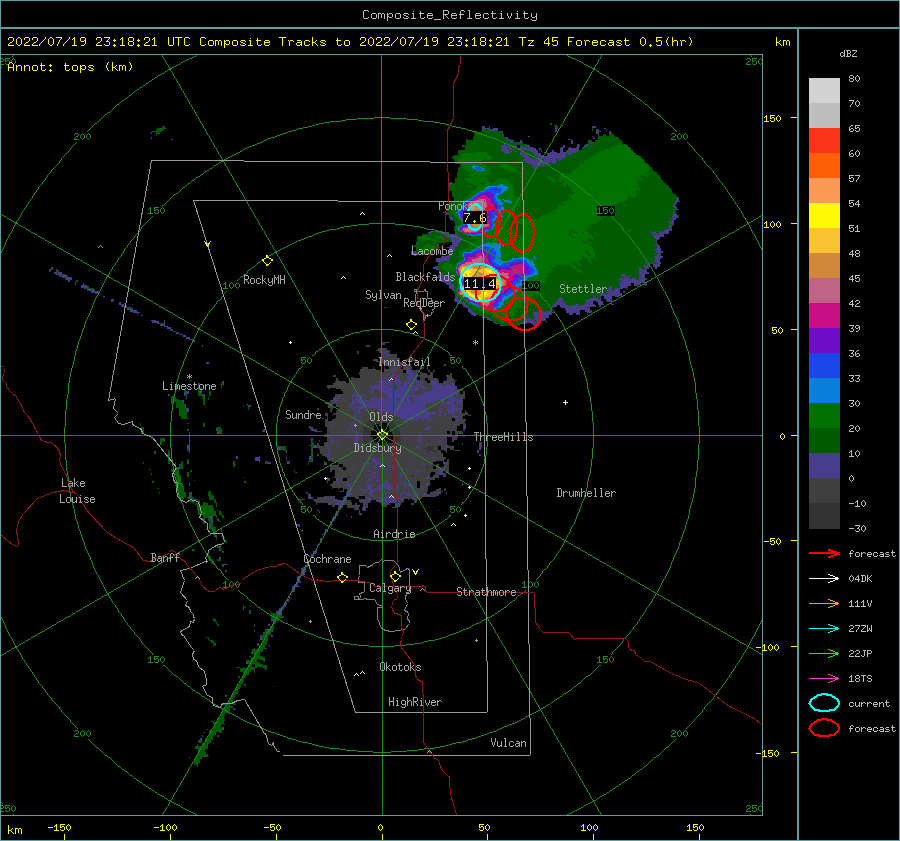The image size is (900, 841).
Task: Click the cyan current ellipse legend icon
Action: click(824, 703)
